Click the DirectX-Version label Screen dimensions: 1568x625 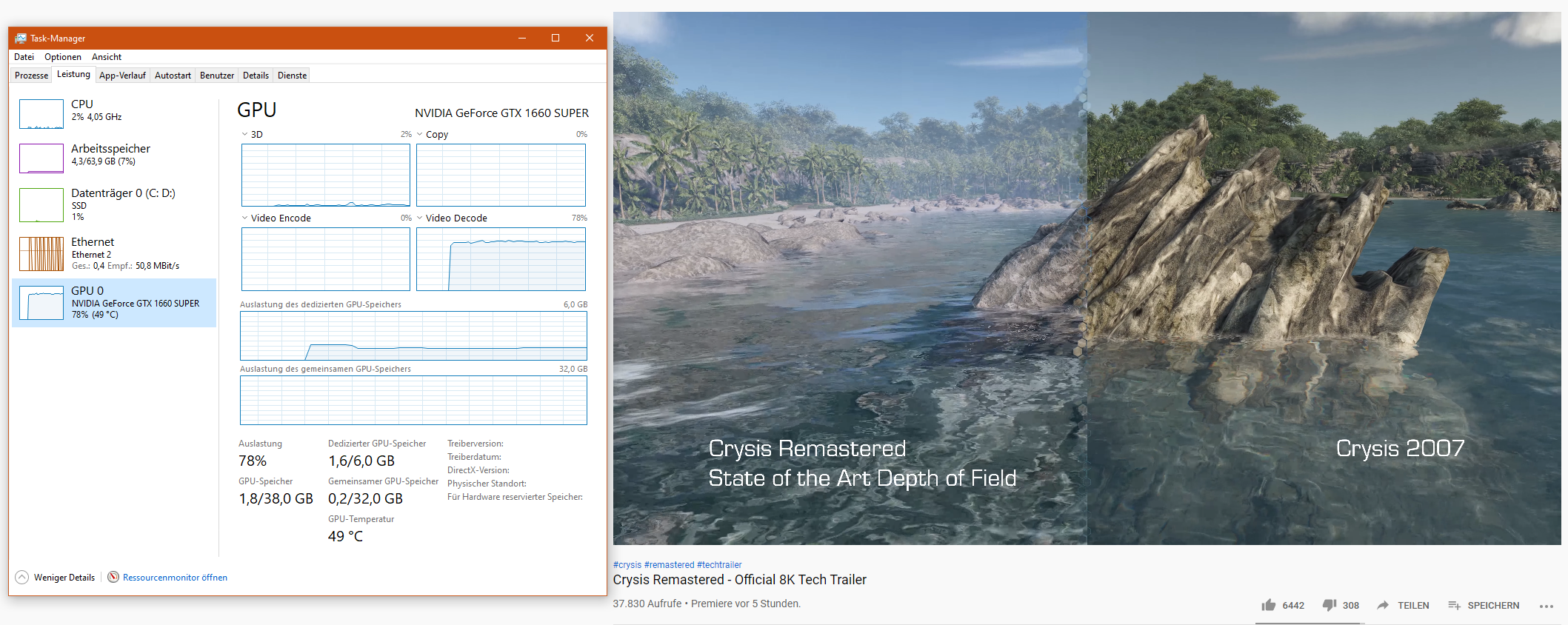click(478, 470)
